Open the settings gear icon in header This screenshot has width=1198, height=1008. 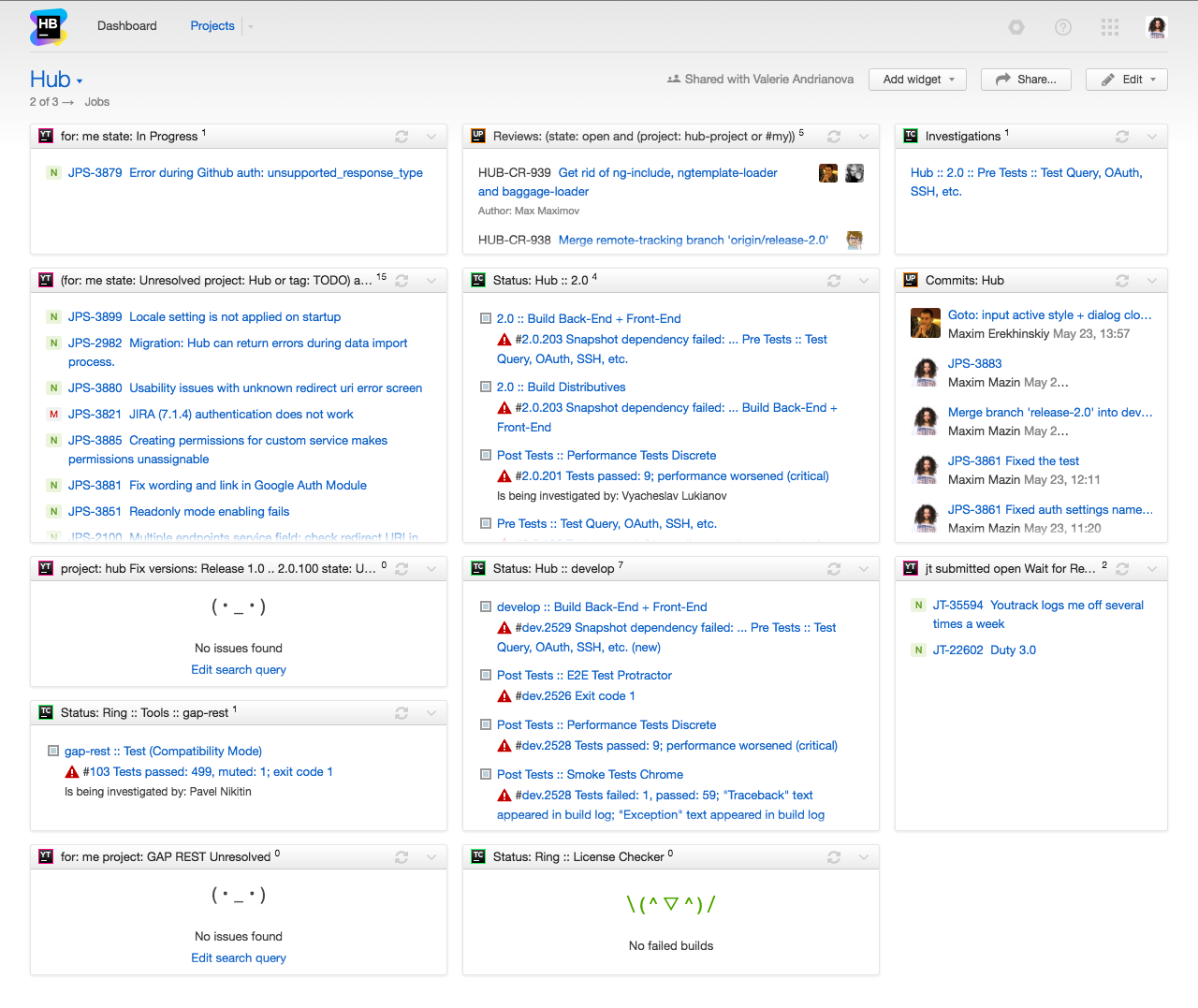[x=1016, y=27]
